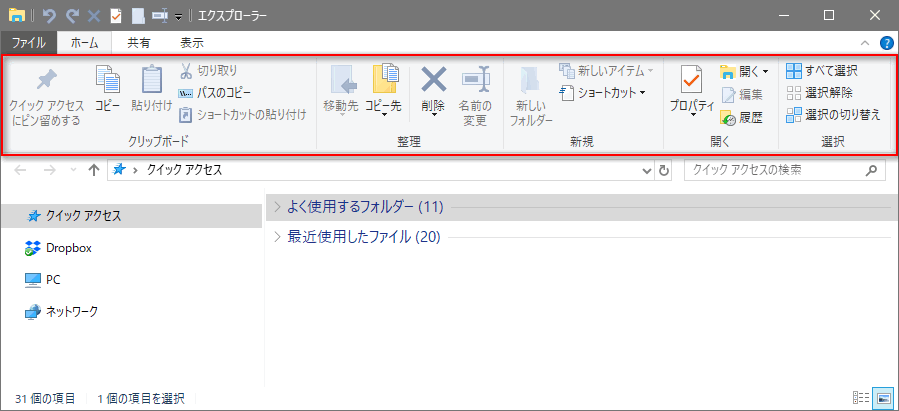Viewport: 899px width, 411px height.
Task: Expand the よく使用するフォルダー (11) group
Action: 278,207
